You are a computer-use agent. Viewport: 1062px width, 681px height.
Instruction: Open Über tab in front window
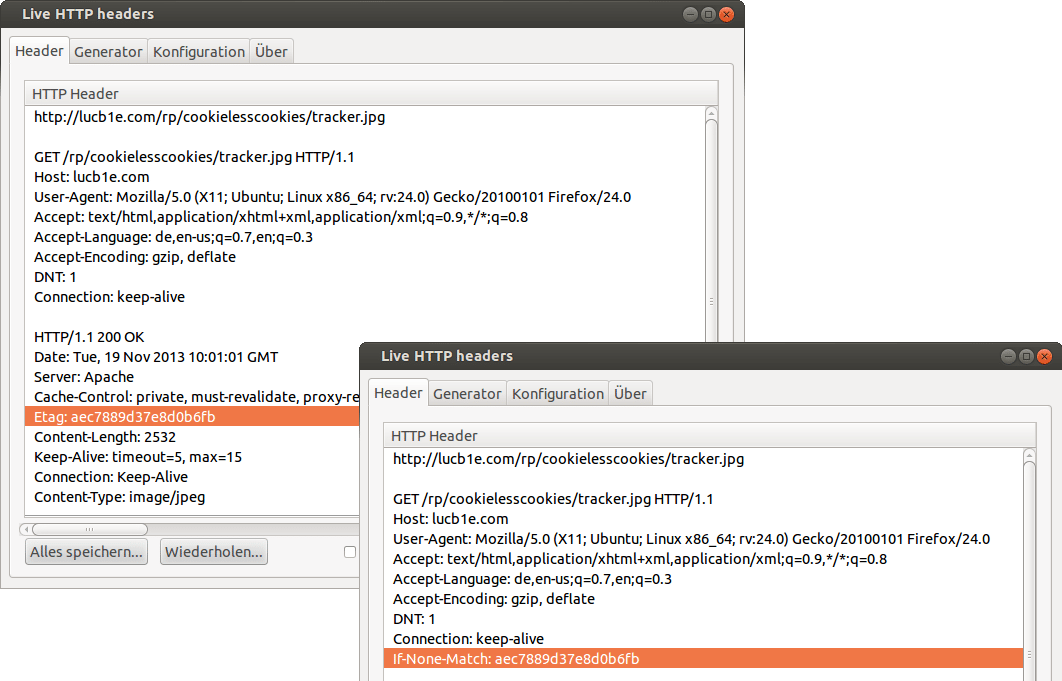[630, 394]
